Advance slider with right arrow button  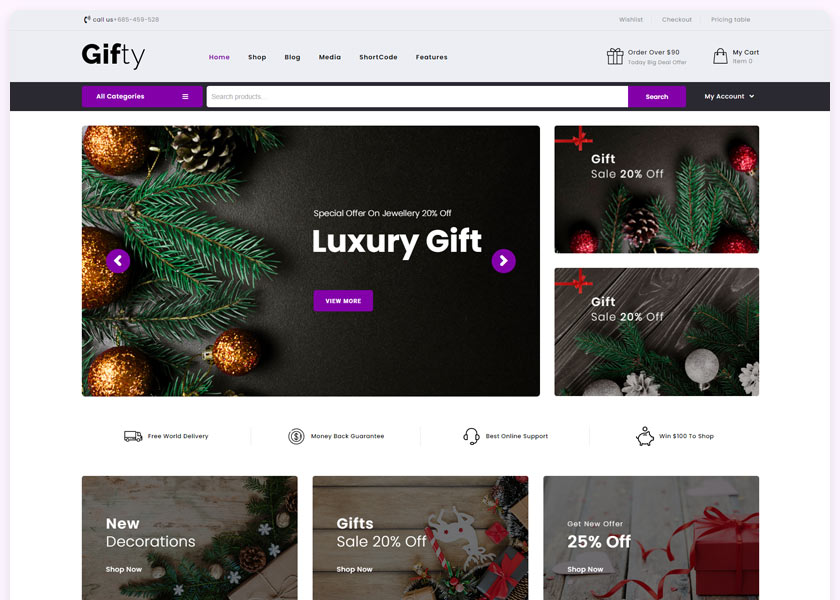click(x=504, y=261)
